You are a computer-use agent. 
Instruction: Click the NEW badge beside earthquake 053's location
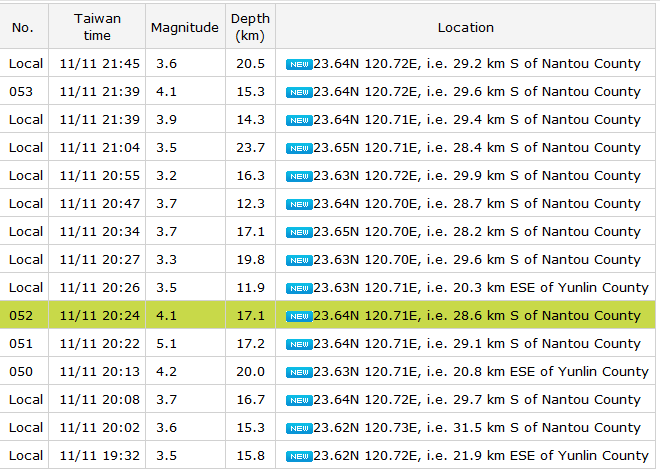298,92
